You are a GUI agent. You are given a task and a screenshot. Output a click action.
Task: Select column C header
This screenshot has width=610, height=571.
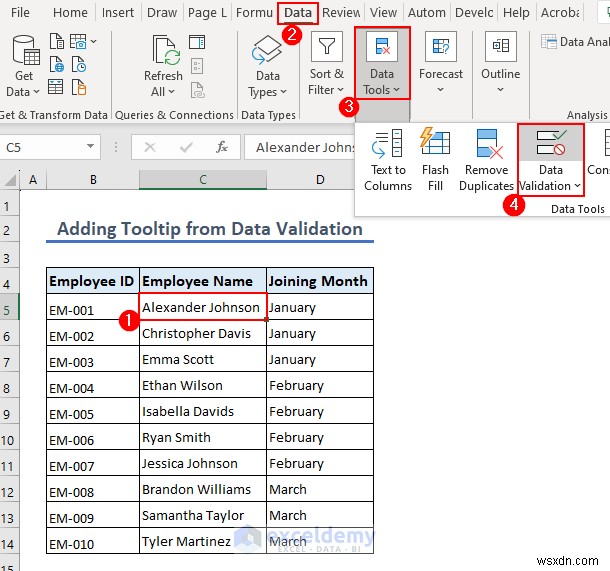click(203, 180)
